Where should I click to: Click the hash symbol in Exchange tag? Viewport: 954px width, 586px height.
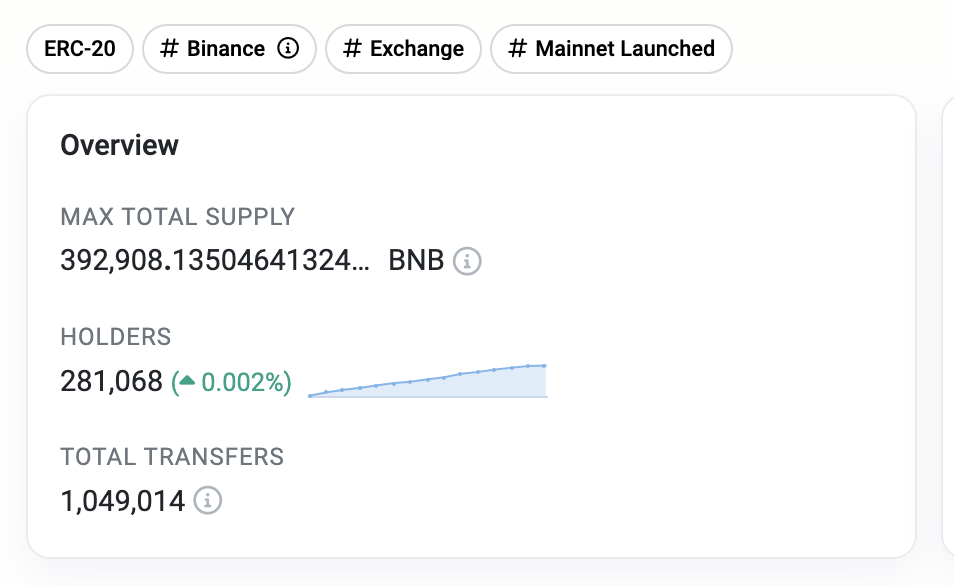coord(351,48)
